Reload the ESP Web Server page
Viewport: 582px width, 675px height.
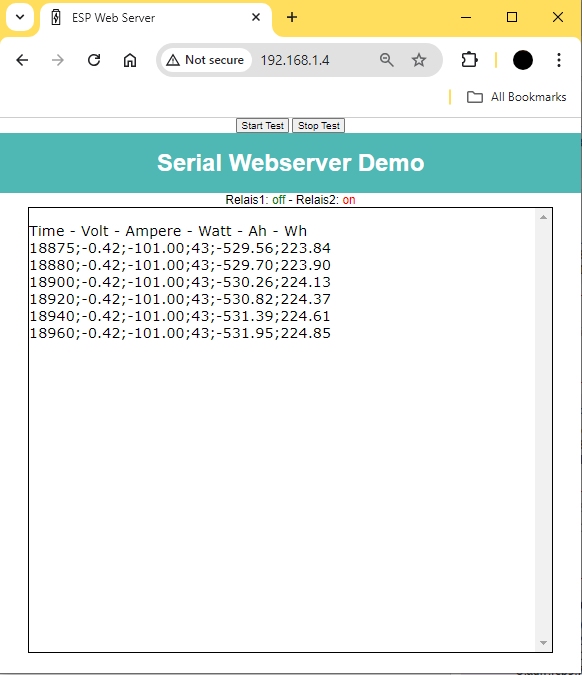click(94, 60)
